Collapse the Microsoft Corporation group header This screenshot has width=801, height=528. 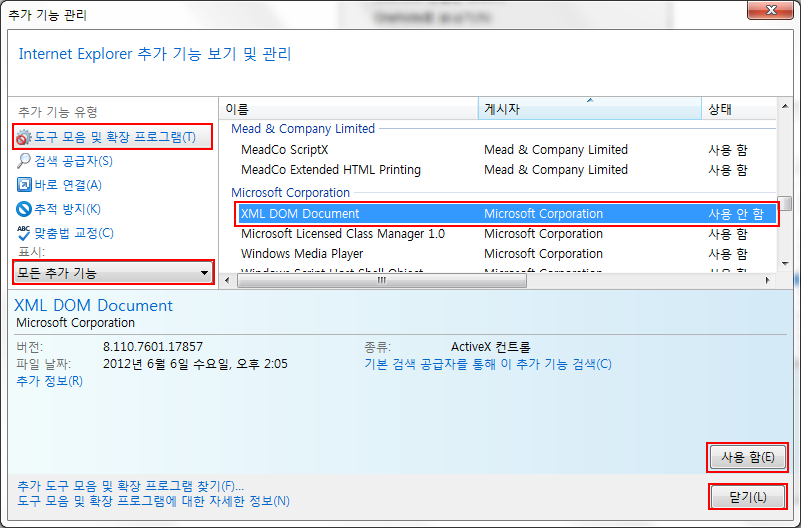pyautogui.click(x=290, y=193)
